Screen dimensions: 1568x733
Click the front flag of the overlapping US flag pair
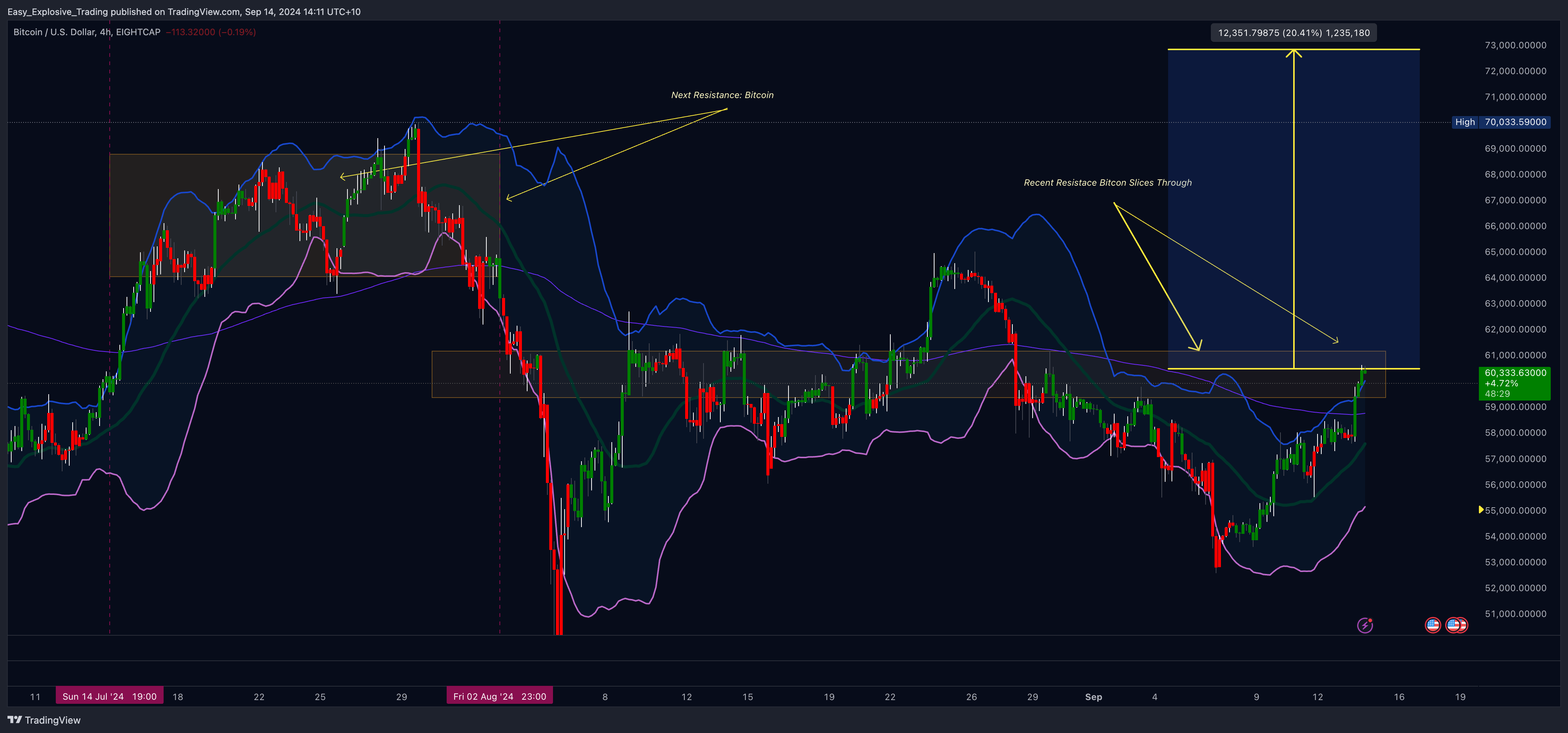(x=1454, y=625)
